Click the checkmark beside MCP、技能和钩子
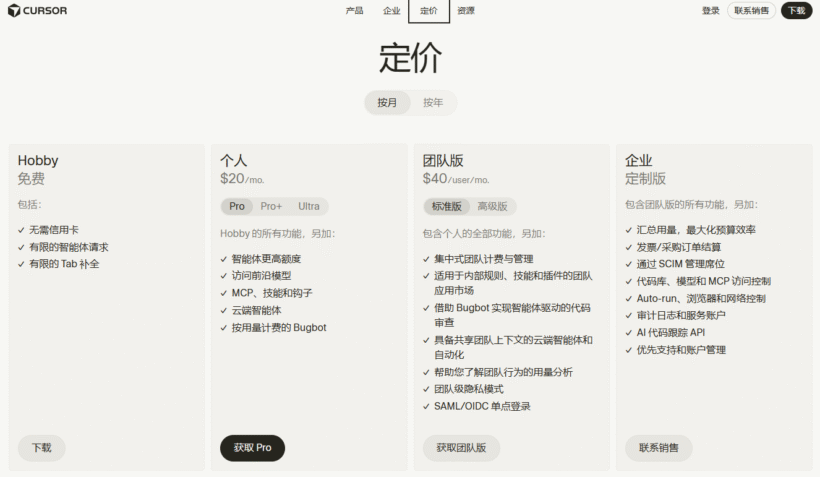The height and width of the screenshot is (477, 820). tap(224, 293)
